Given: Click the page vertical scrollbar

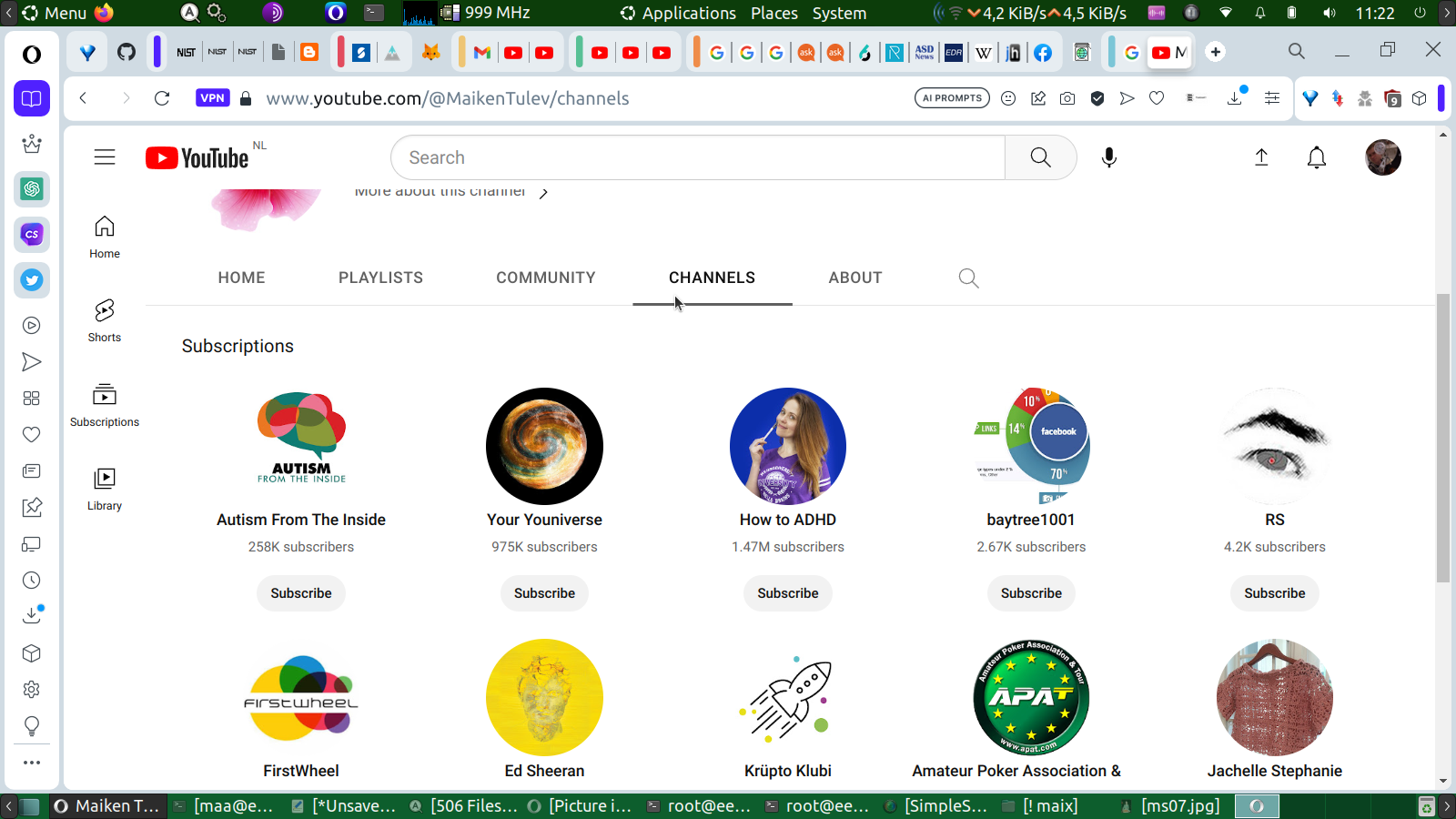Looking at the screenshot, I should pos(1443,437).
